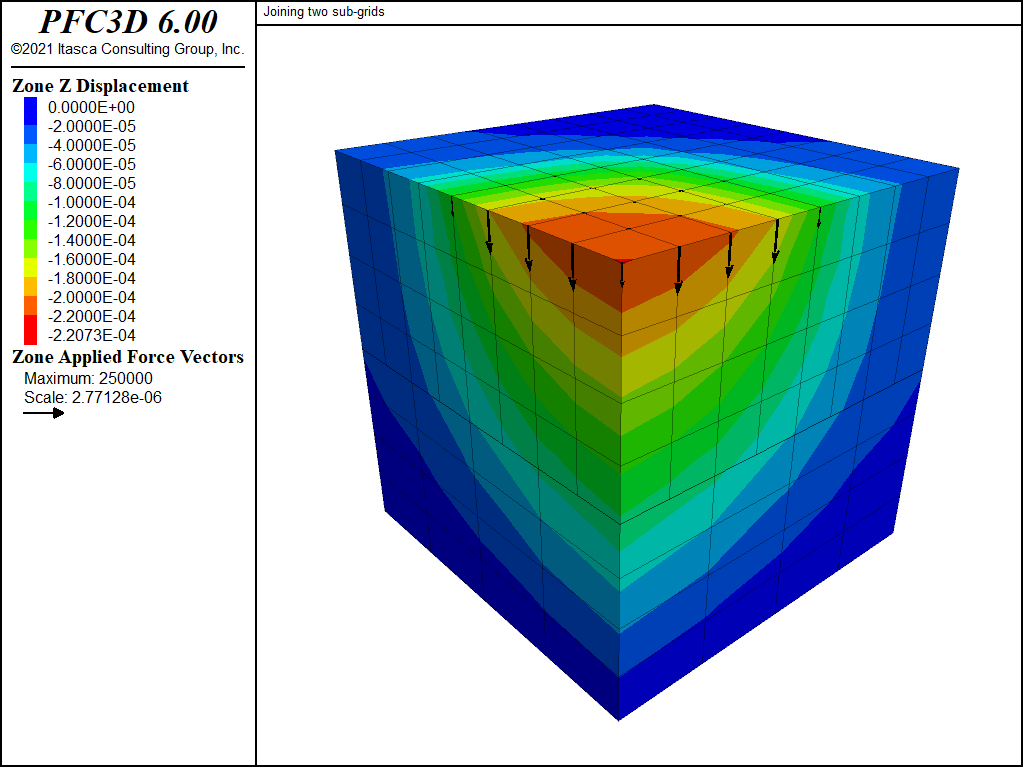The image size is (1024, 768).
Task: Click the -2.0000E-05 legend value
Action: 91,126
